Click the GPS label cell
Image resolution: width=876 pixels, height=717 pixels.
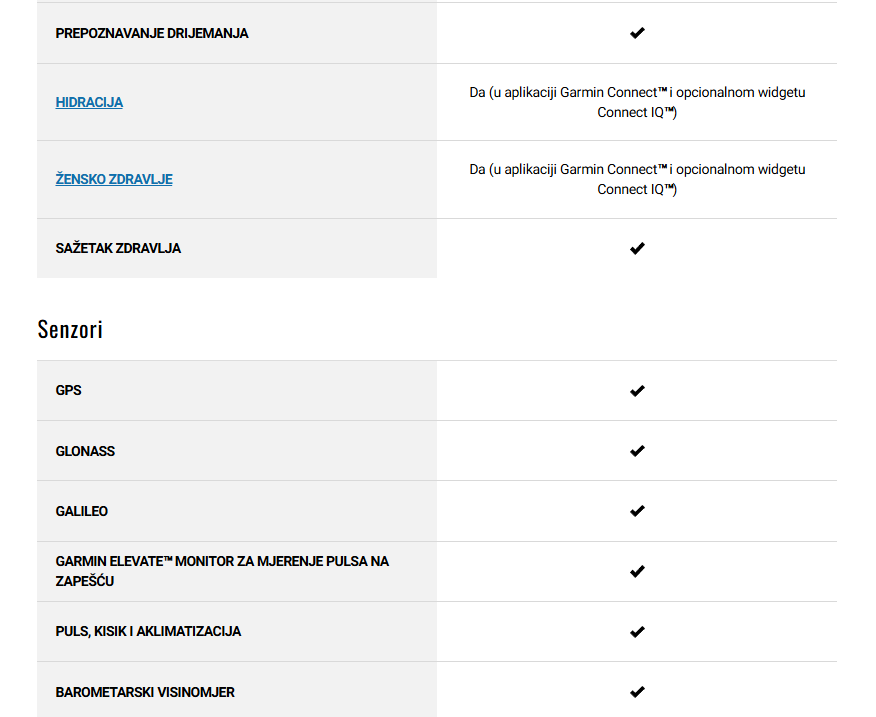[x=237, y=390]
